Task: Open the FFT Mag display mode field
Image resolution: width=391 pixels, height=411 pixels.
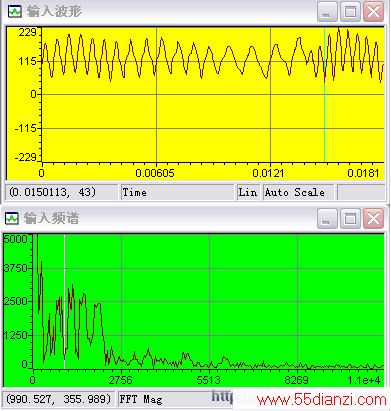Action: (165, 399)
